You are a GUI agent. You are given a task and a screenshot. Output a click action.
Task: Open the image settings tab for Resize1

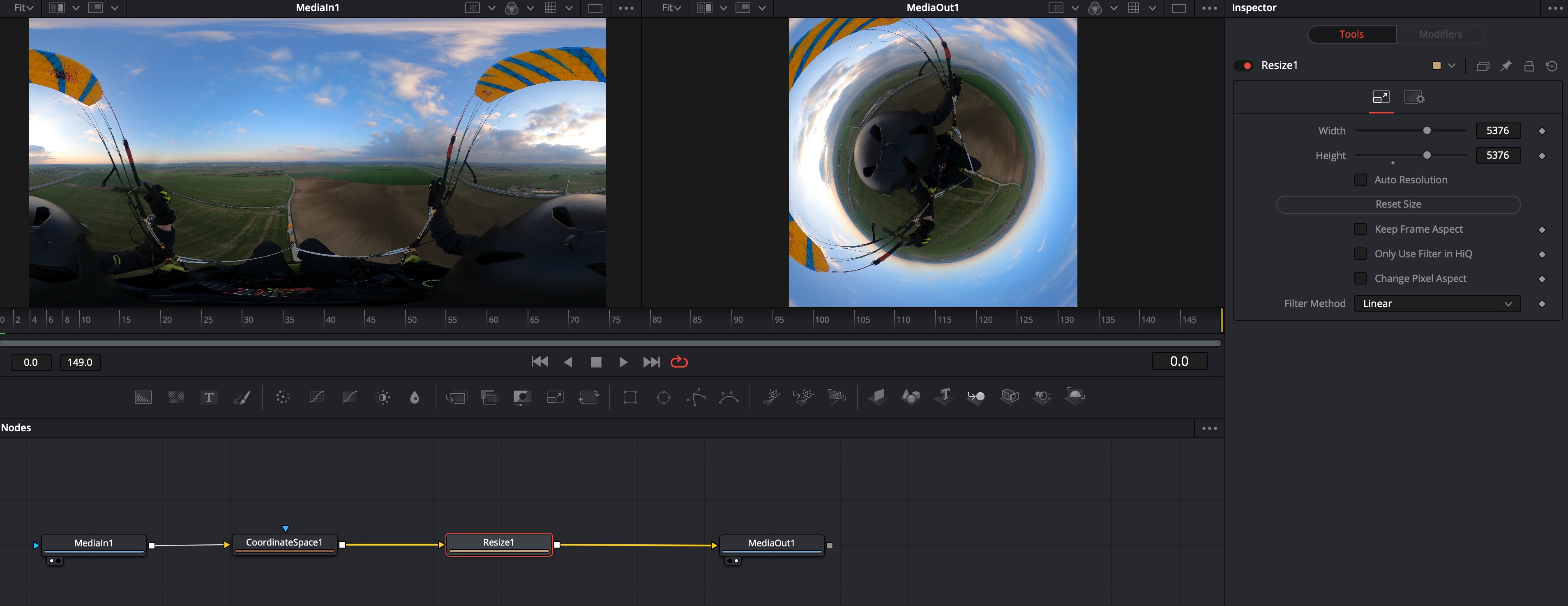pos(1414,97)
